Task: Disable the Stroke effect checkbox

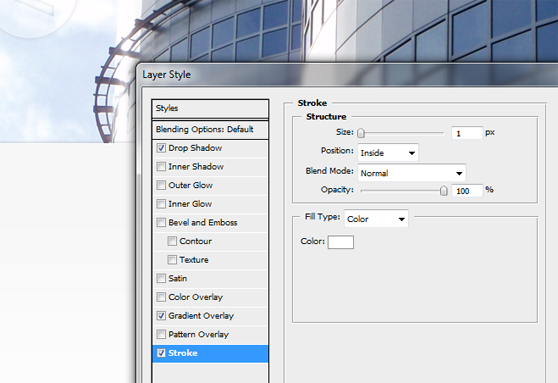Action: (x=161, y=353)
